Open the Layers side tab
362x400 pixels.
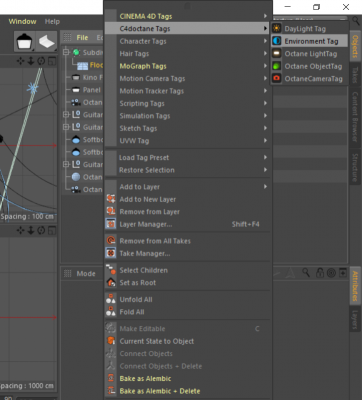[355, 319]
